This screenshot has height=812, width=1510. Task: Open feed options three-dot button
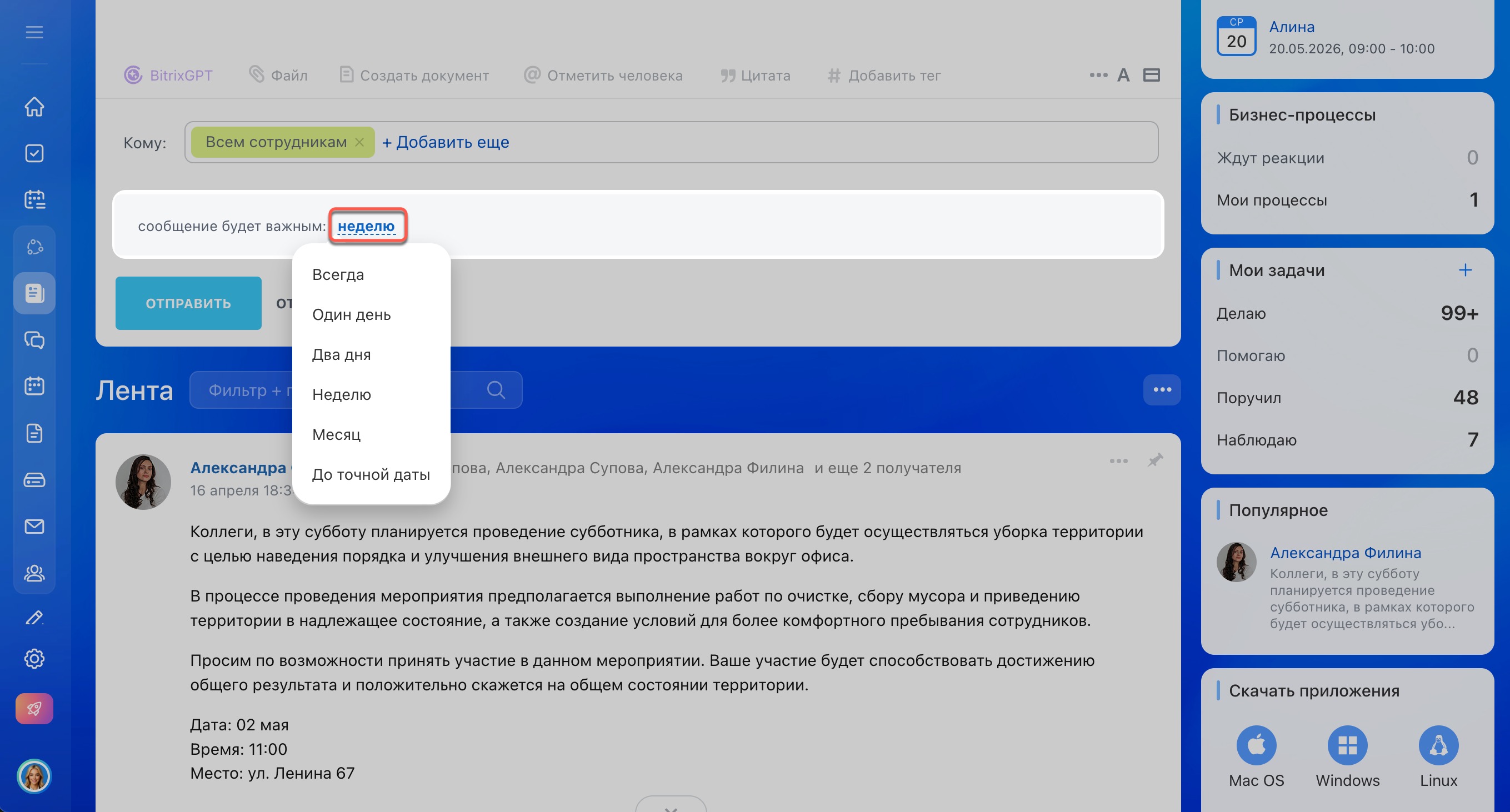[1161, 389]
